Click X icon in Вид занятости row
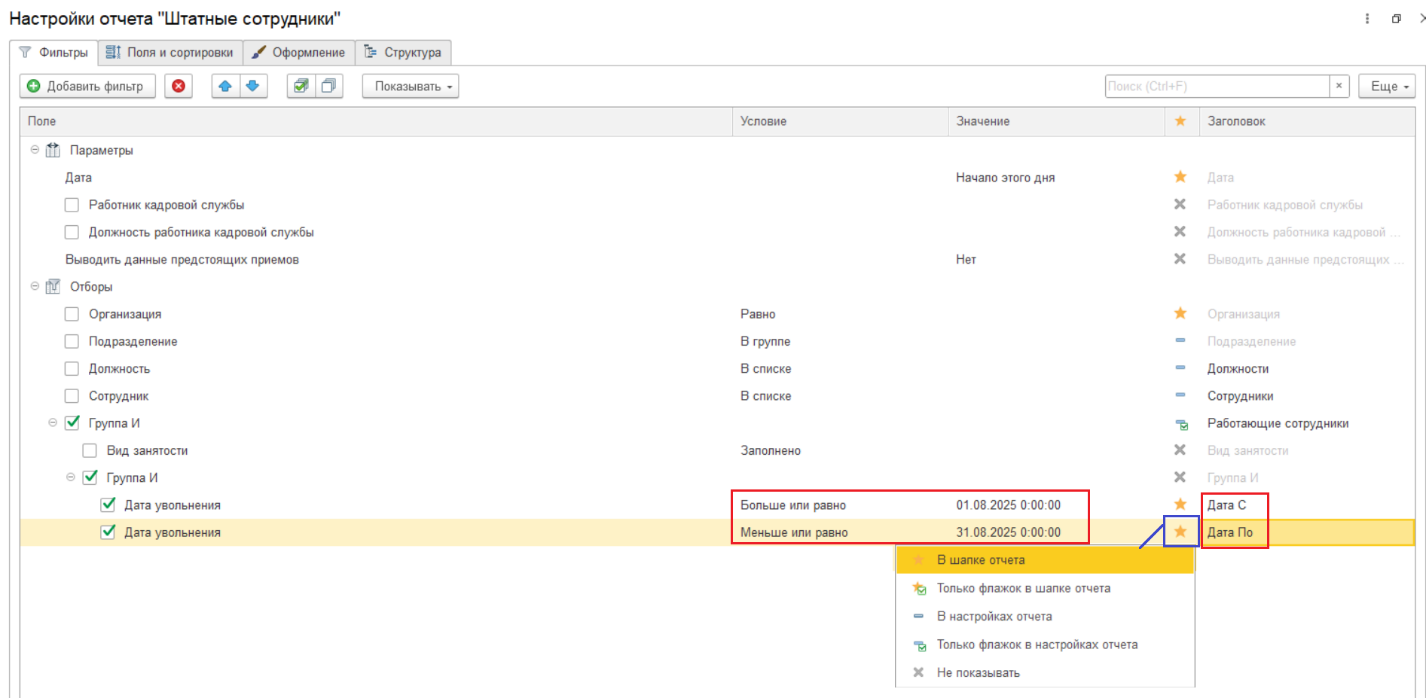The height and width of the screenshot is (698, 1426). click(x=1180, y=451)
